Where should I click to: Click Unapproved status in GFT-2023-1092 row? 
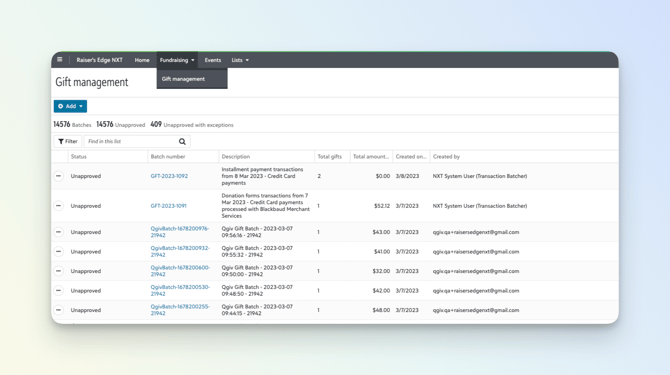[x=86, y=176]
